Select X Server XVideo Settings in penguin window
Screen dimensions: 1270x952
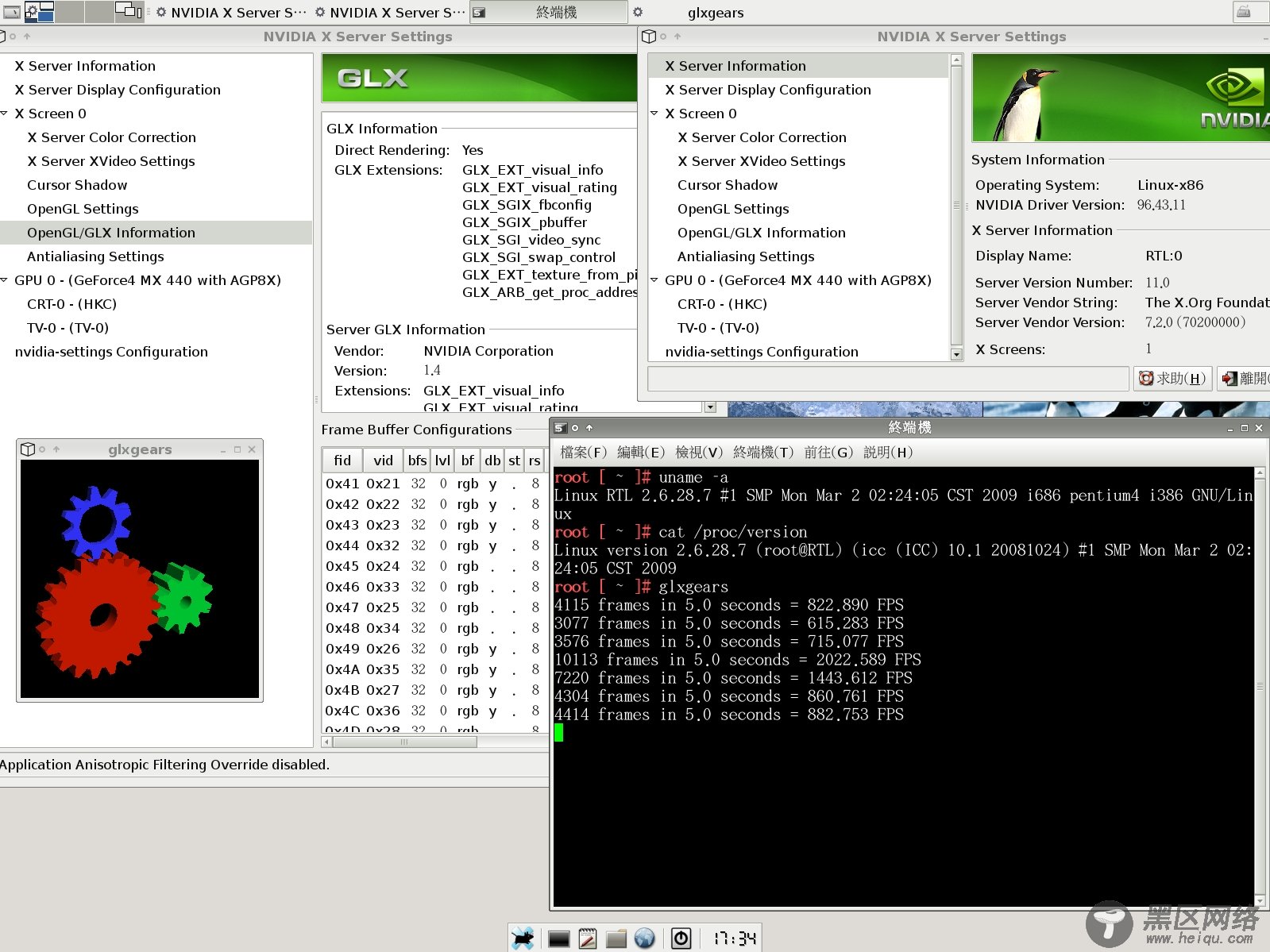click(x=761, y=161)
